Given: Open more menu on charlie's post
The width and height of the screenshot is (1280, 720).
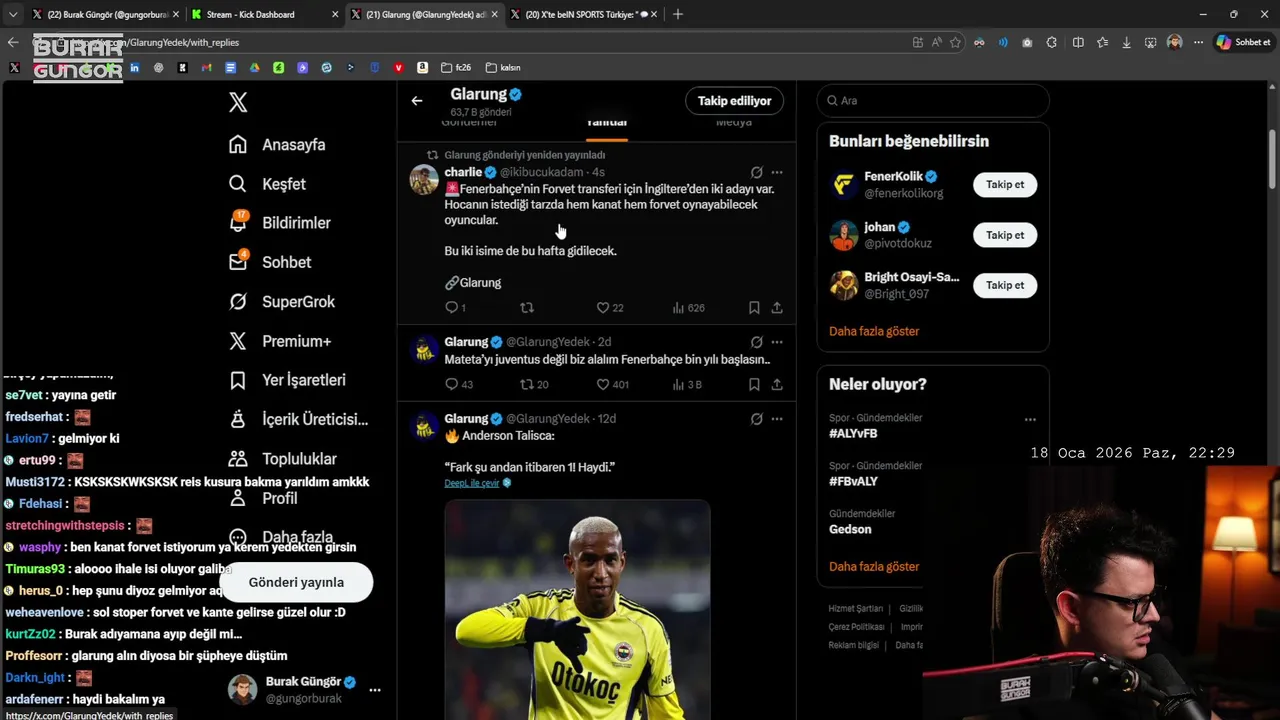Looking at the screenshot, I should 777,172.
